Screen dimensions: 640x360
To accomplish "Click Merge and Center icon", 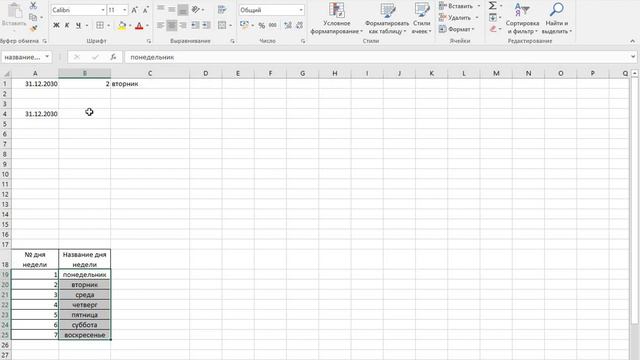I will coord(222,25).
